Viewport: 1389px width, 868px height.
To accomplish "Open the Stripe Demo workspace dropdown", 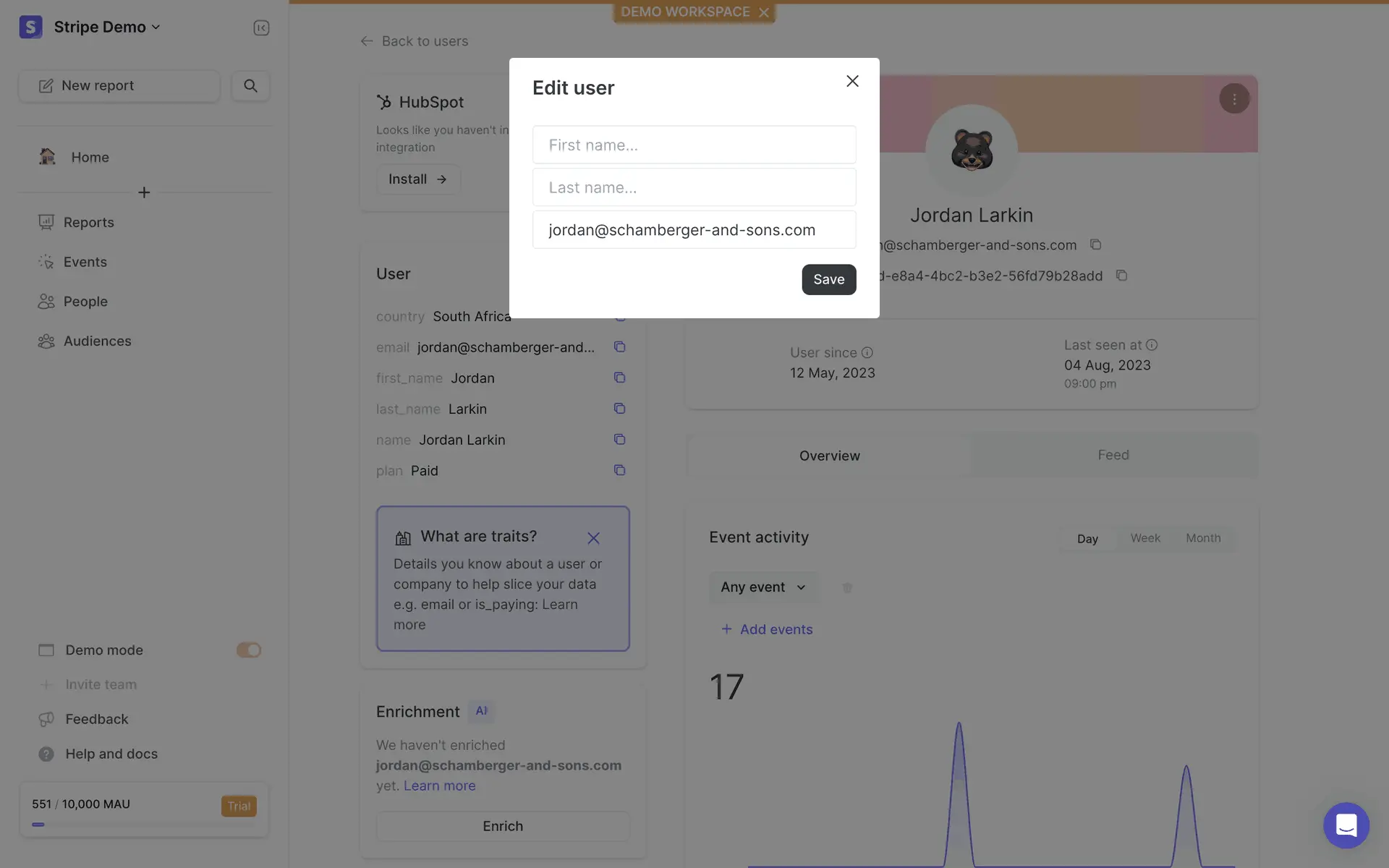I will pos(106,27).
